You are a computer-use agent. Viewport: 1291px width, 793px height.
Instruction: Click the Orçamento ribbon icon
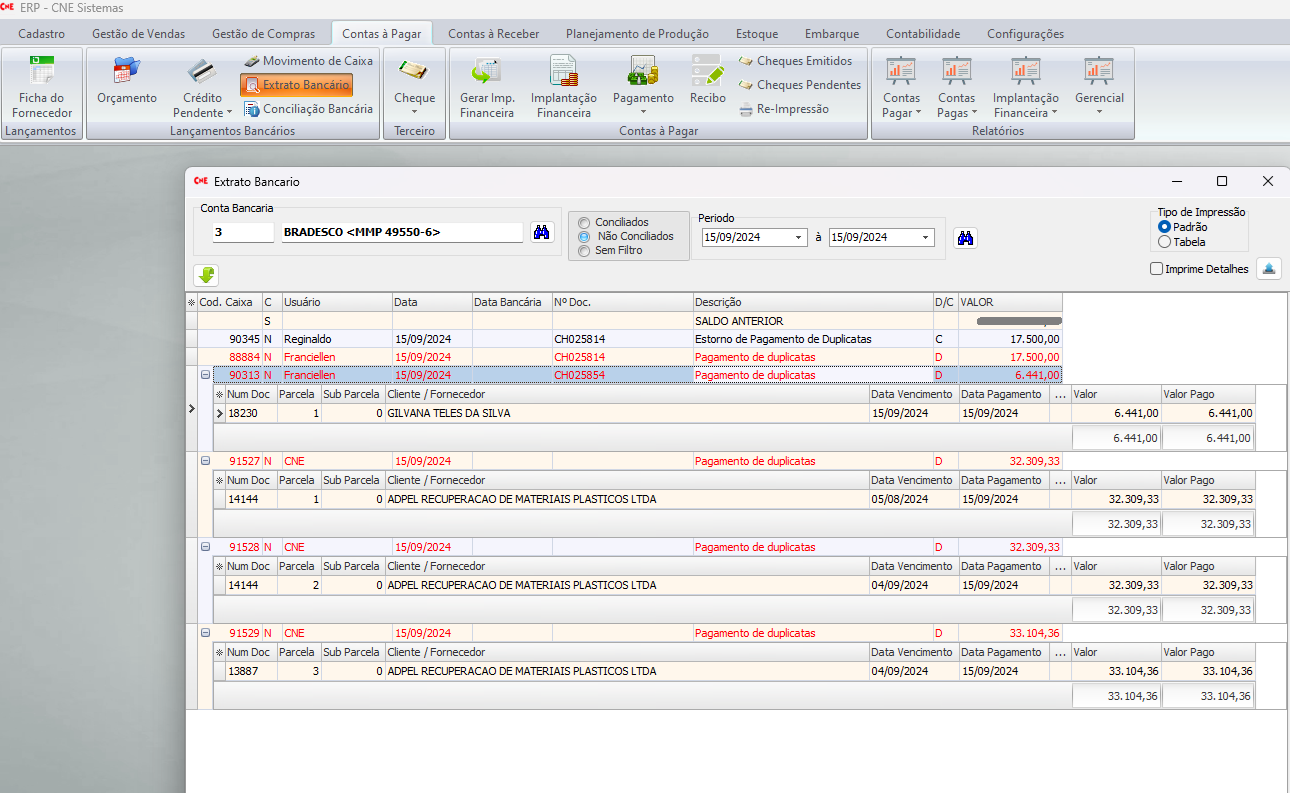tap(127, 84)
